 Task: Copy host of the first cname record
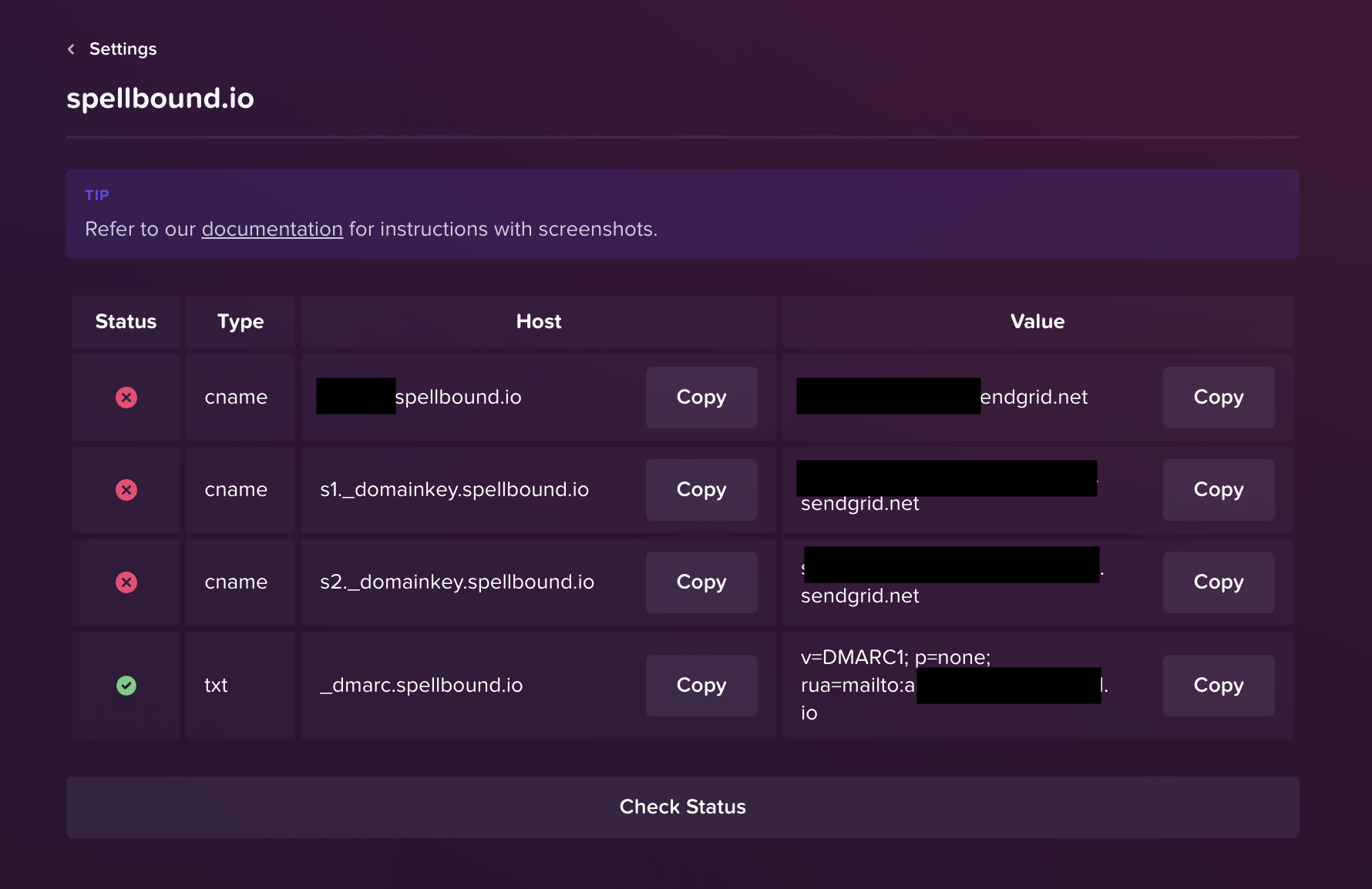pyautogui.click(x=701, y=398)
